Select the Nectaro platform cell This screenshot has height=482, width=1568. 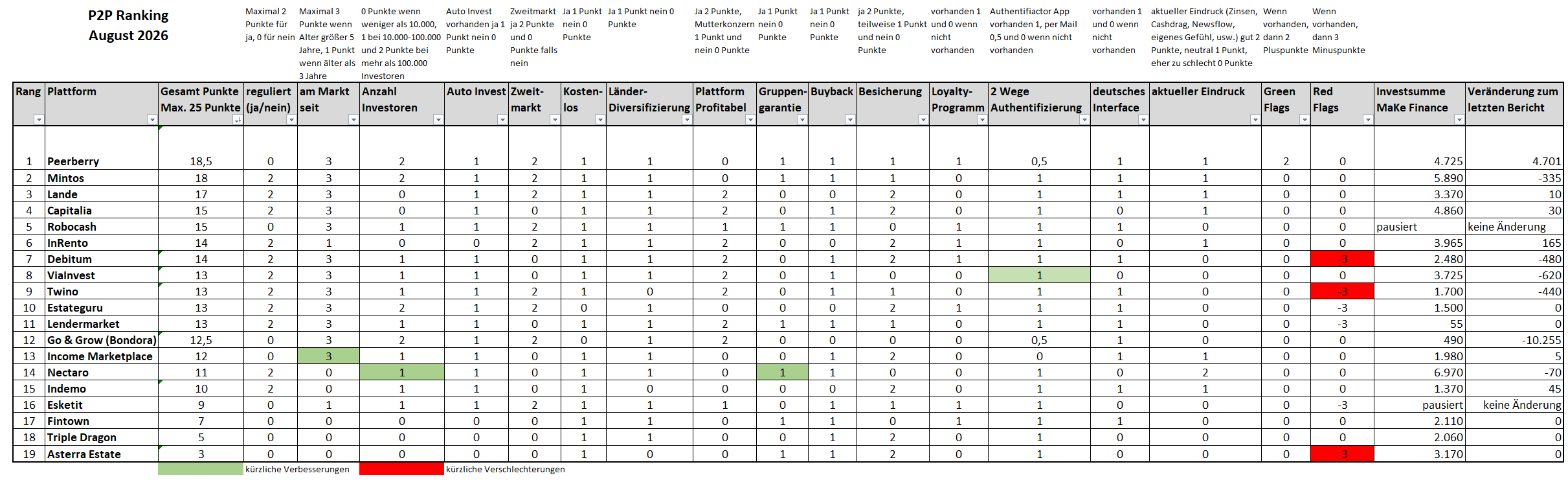click(102, 373)
